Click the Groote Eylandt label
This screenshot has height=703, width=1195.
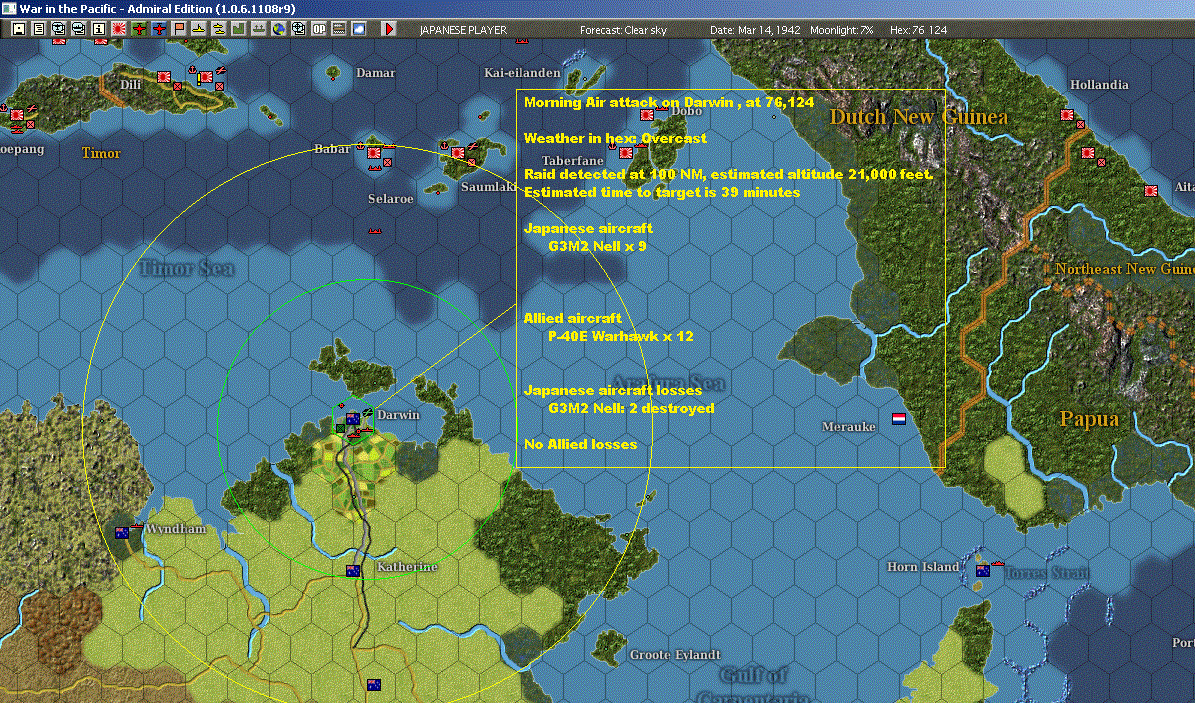(675, 654)
